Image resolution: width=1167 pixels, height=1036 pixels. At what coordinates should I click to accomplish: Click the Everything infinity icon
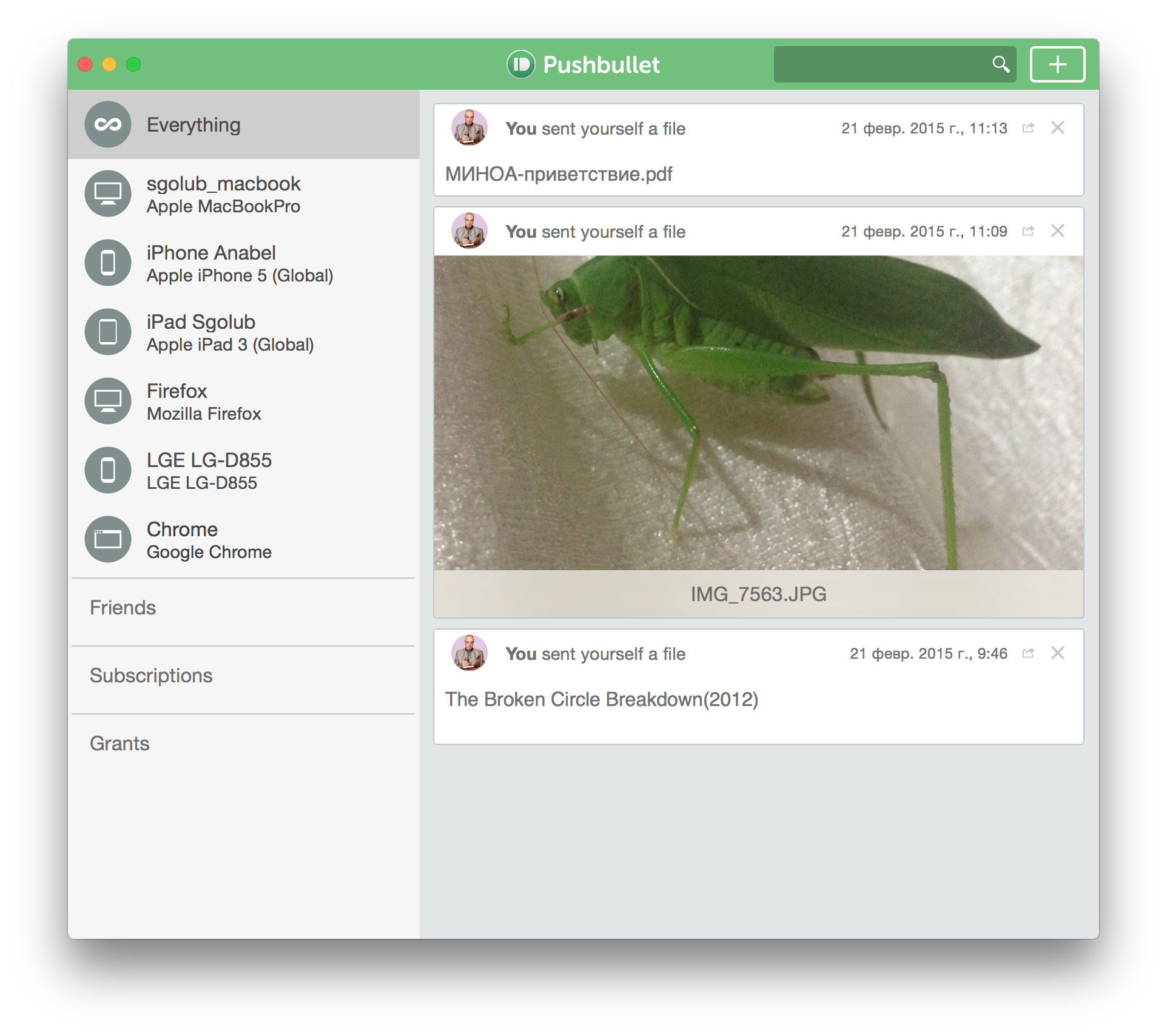tap(108, 124)
